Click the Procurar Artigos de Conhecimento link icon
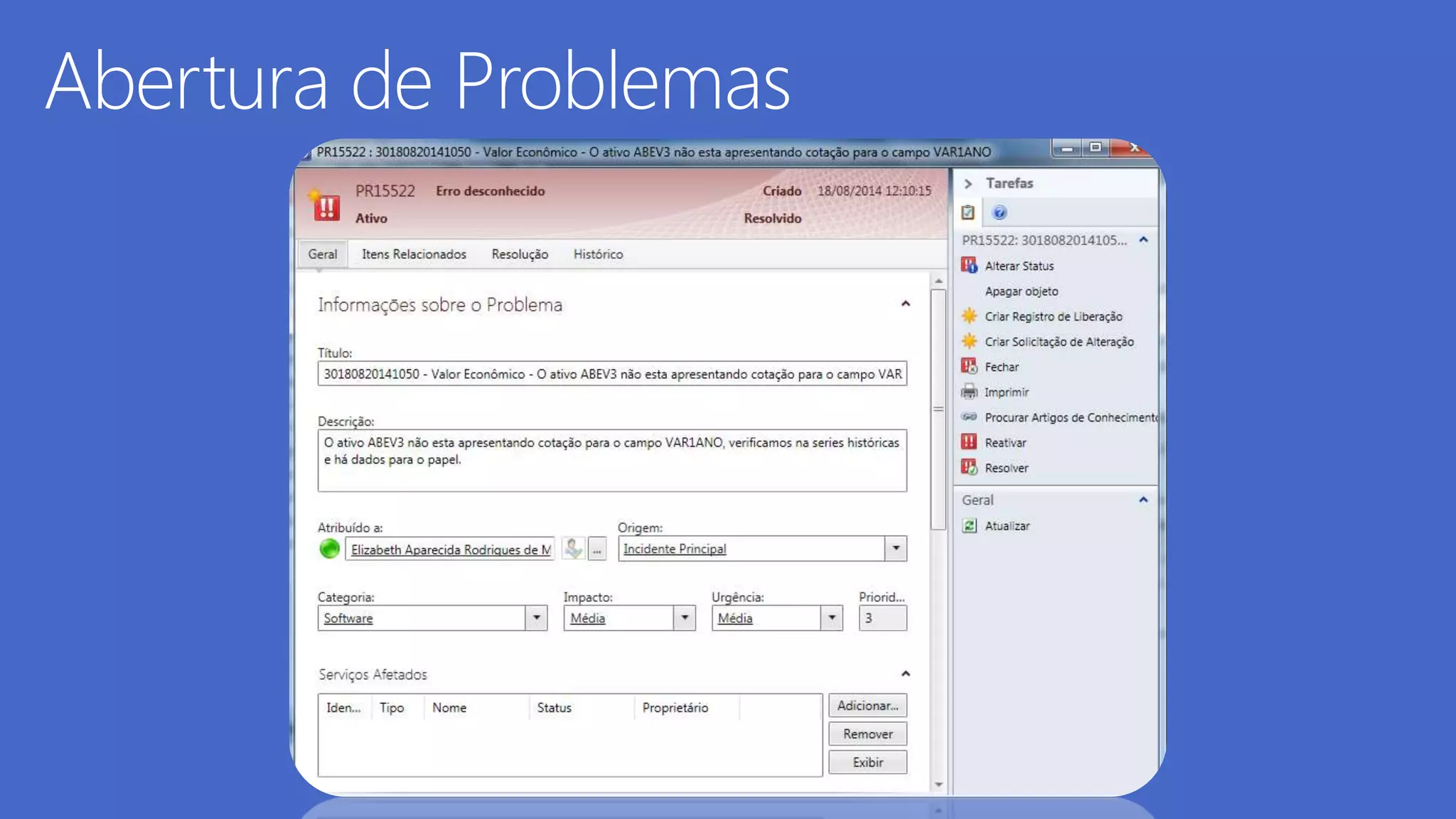Viewport: 1456px width, 819px height. (x=969, y=417)
